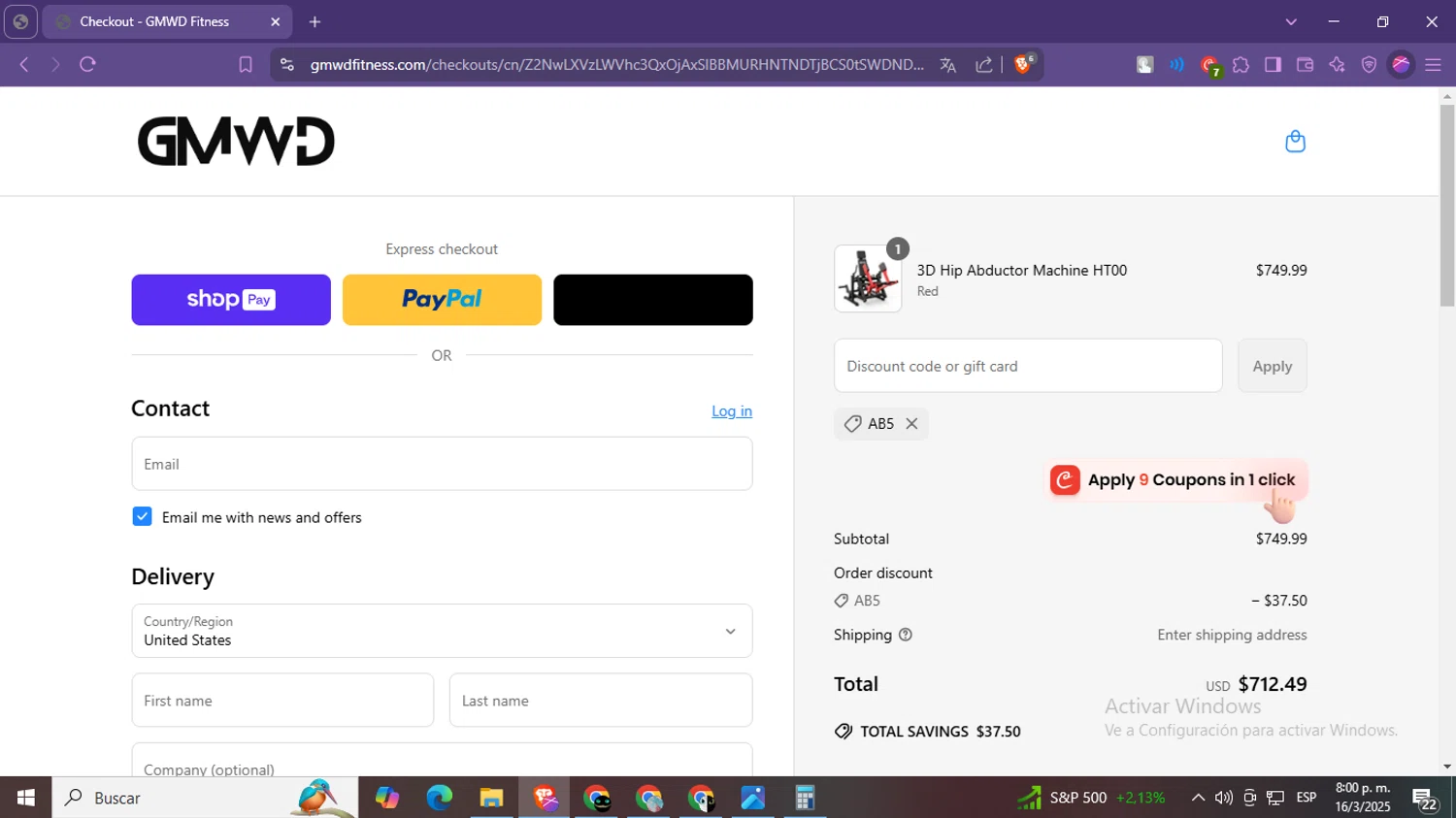Click the share page icon
Image resolution: width=1456 pixels, height=818 pixels.
coord(984,64)
